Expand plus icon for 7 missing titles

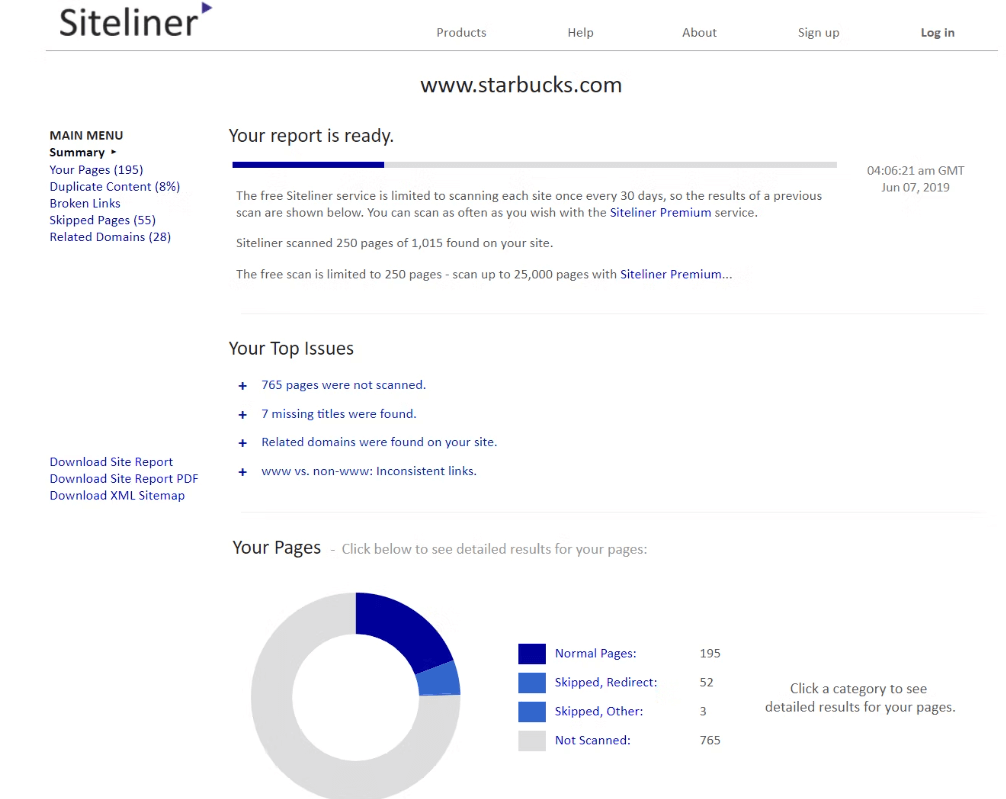(x=243, y=415)
